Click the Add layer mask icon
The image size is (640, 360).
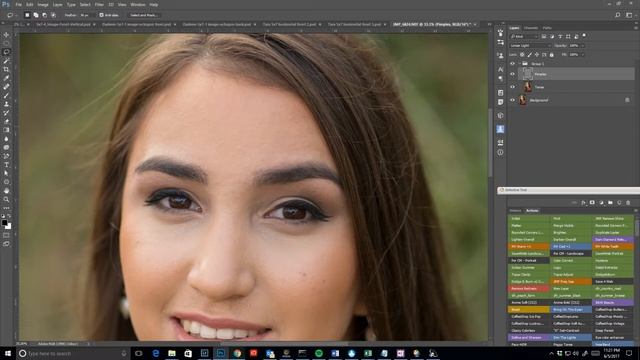(592, 202)
